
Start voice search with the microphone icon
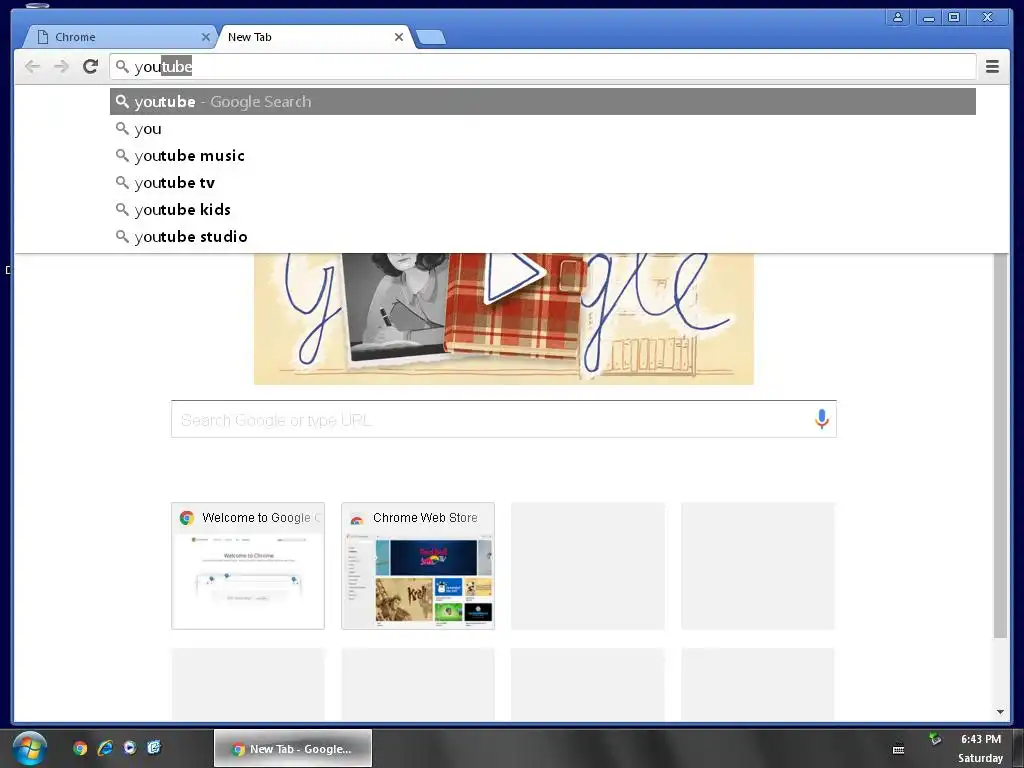pyautogui.click(x=822, y=419)
